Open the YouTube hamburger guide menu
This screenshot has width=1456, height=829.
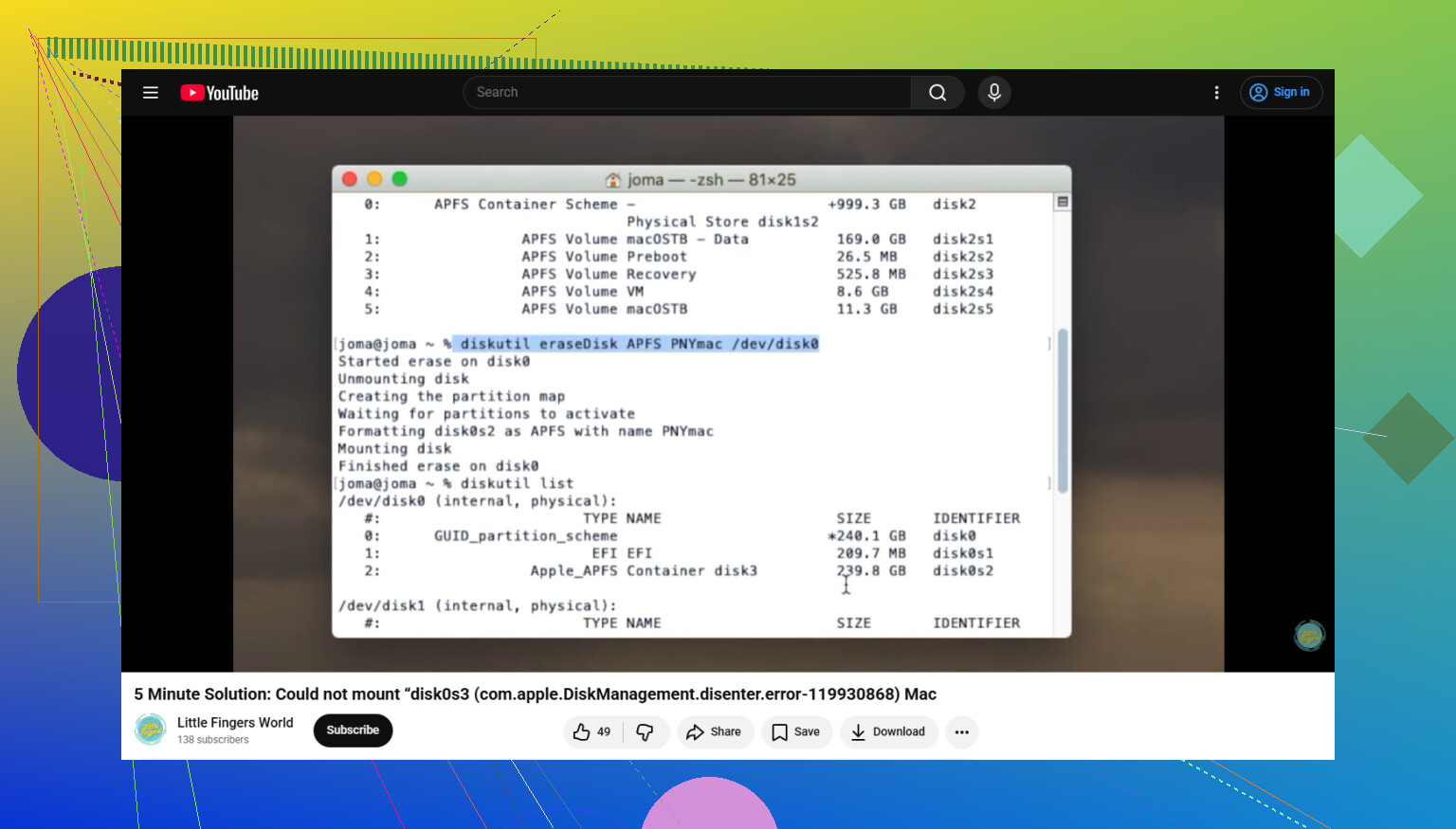pos(151,93)
